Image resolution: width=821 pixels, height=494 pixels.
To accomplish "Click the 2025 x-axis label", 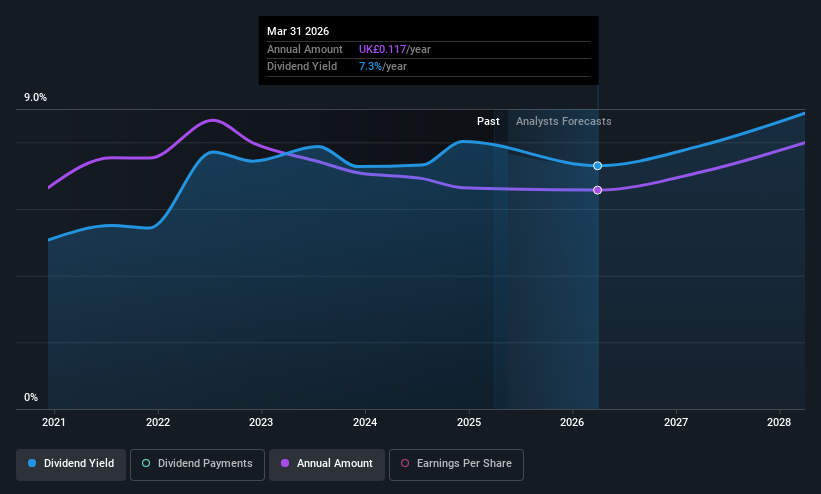I will [x=469, y=422].
